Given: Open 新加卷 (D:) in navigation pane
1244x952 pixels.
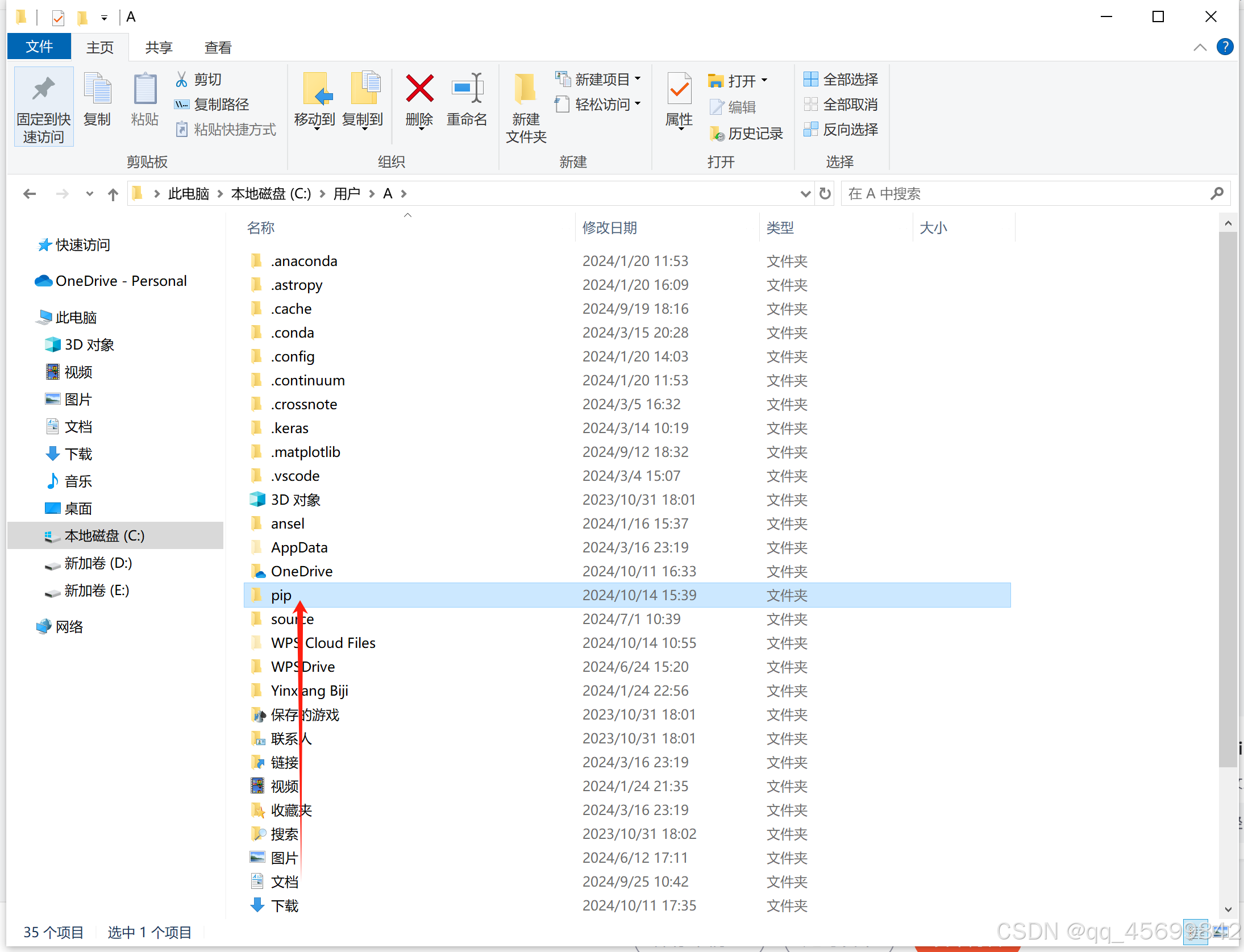Looking at the screenshot, I should pyautogui.click(x=98, y=563).
